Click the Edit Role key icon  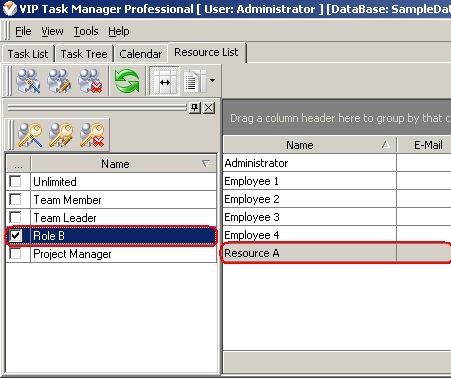[61, 135]
